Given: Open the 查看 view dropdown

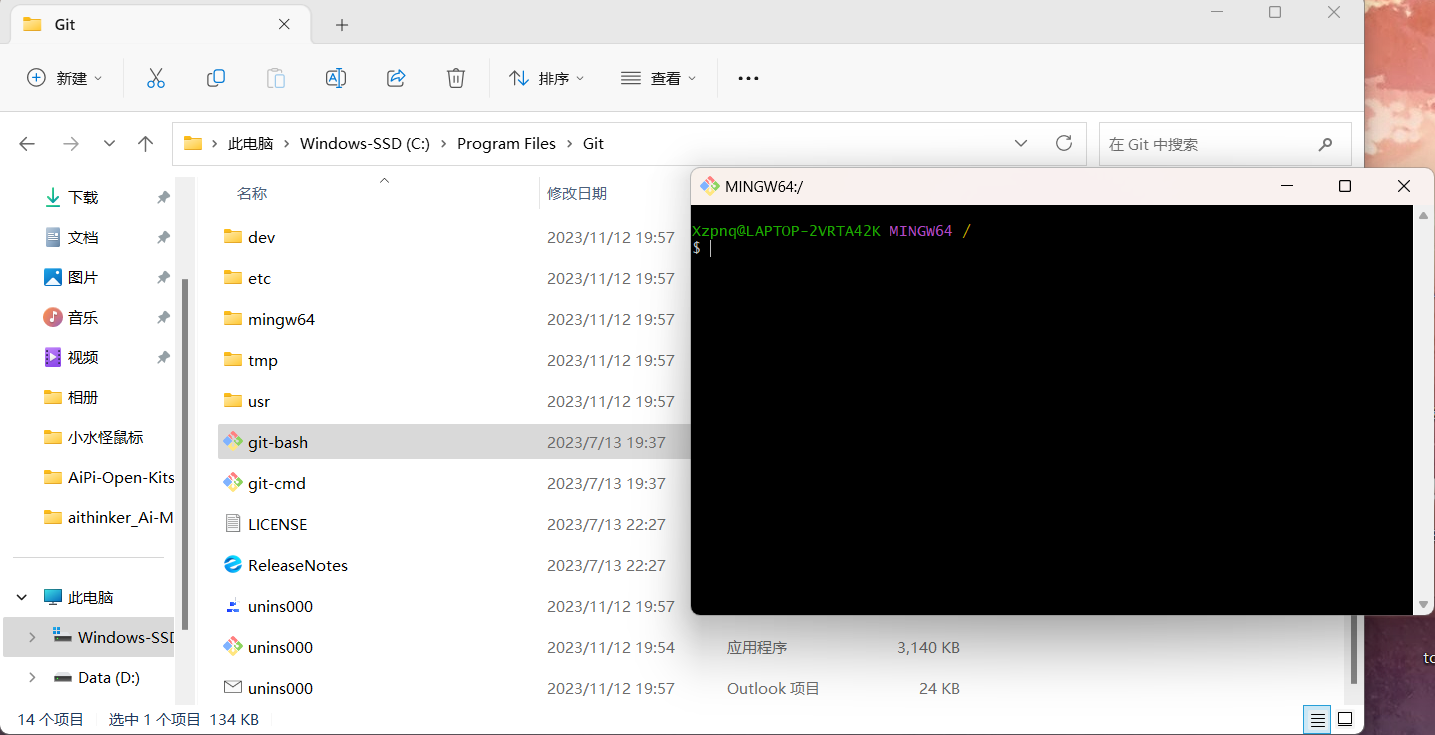Looking at the screenshot, I should click(x=658, y=78).
